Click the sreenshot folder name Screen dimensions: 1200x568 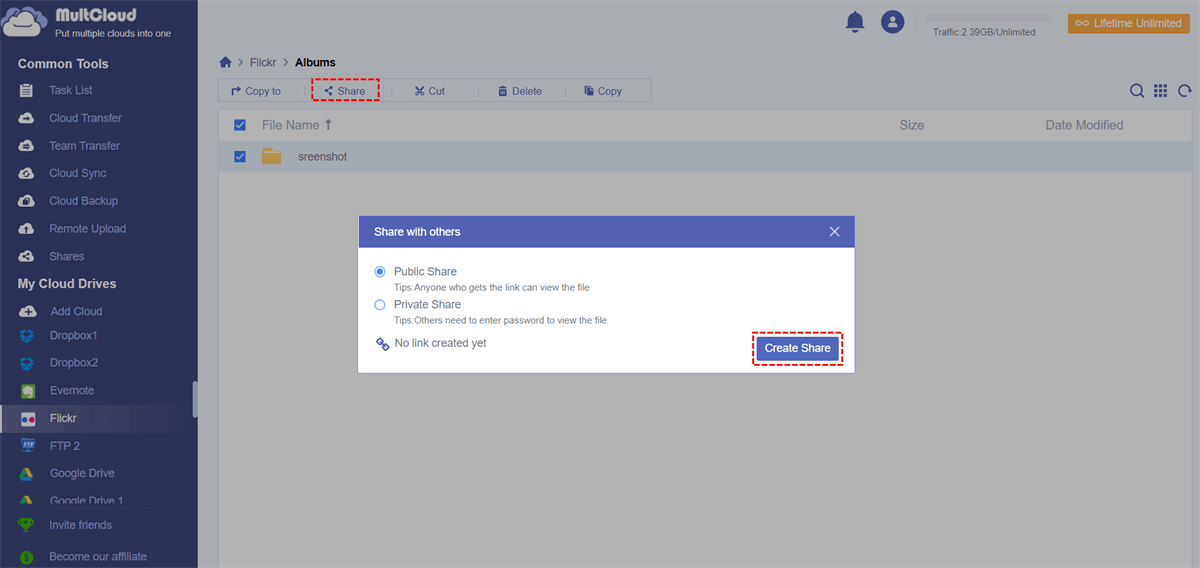coord(322,157)
